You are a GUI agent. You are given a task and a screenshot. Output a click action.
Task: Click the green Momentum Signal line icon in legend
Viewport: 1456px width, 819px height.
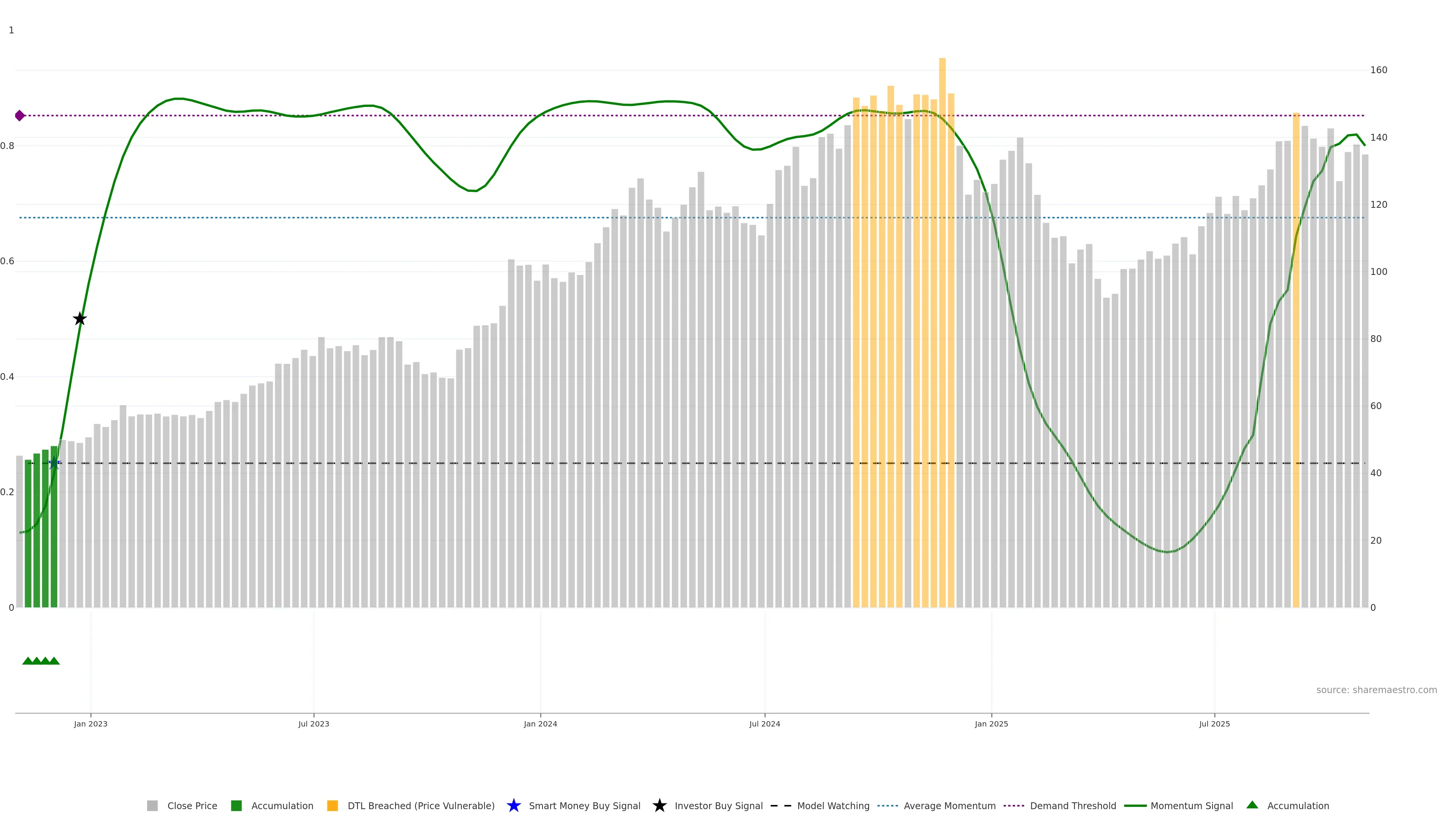coord(1135,805)
